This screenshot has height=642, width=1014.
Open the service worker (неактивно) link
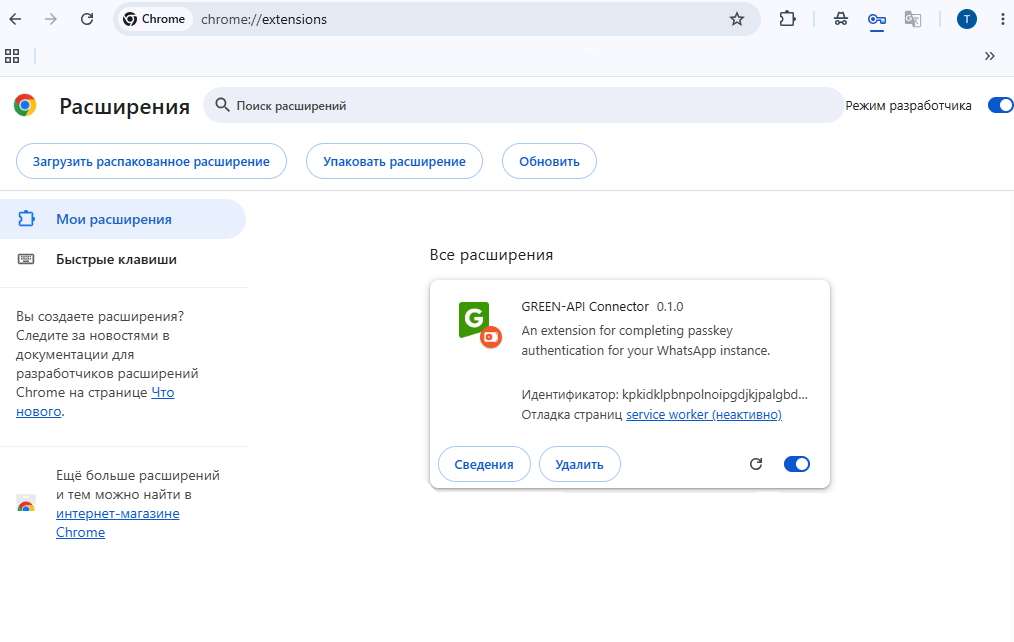704,414
